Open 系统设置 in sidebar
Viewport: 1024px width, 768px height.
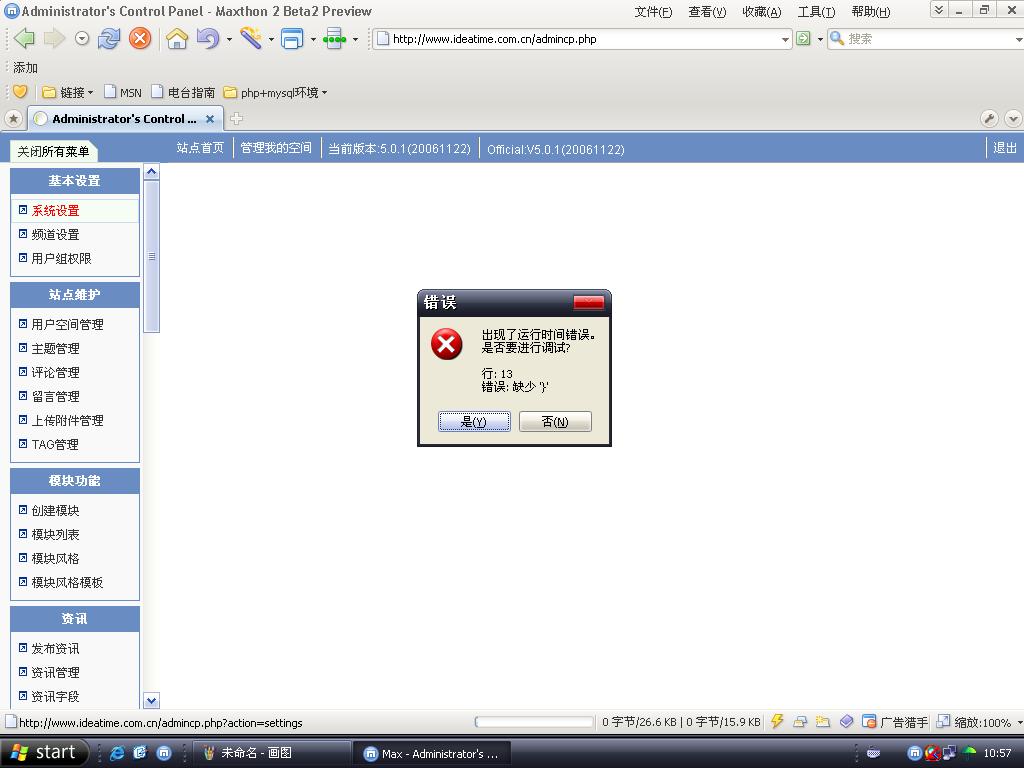tap(56, 210)
